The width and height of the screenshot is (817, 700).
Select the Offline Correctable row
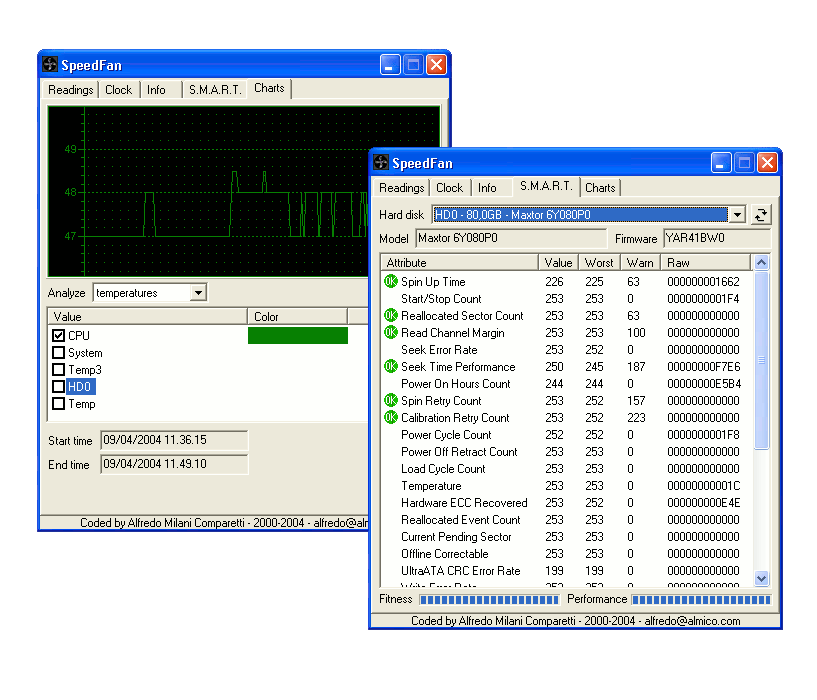[x=567, y=554]
